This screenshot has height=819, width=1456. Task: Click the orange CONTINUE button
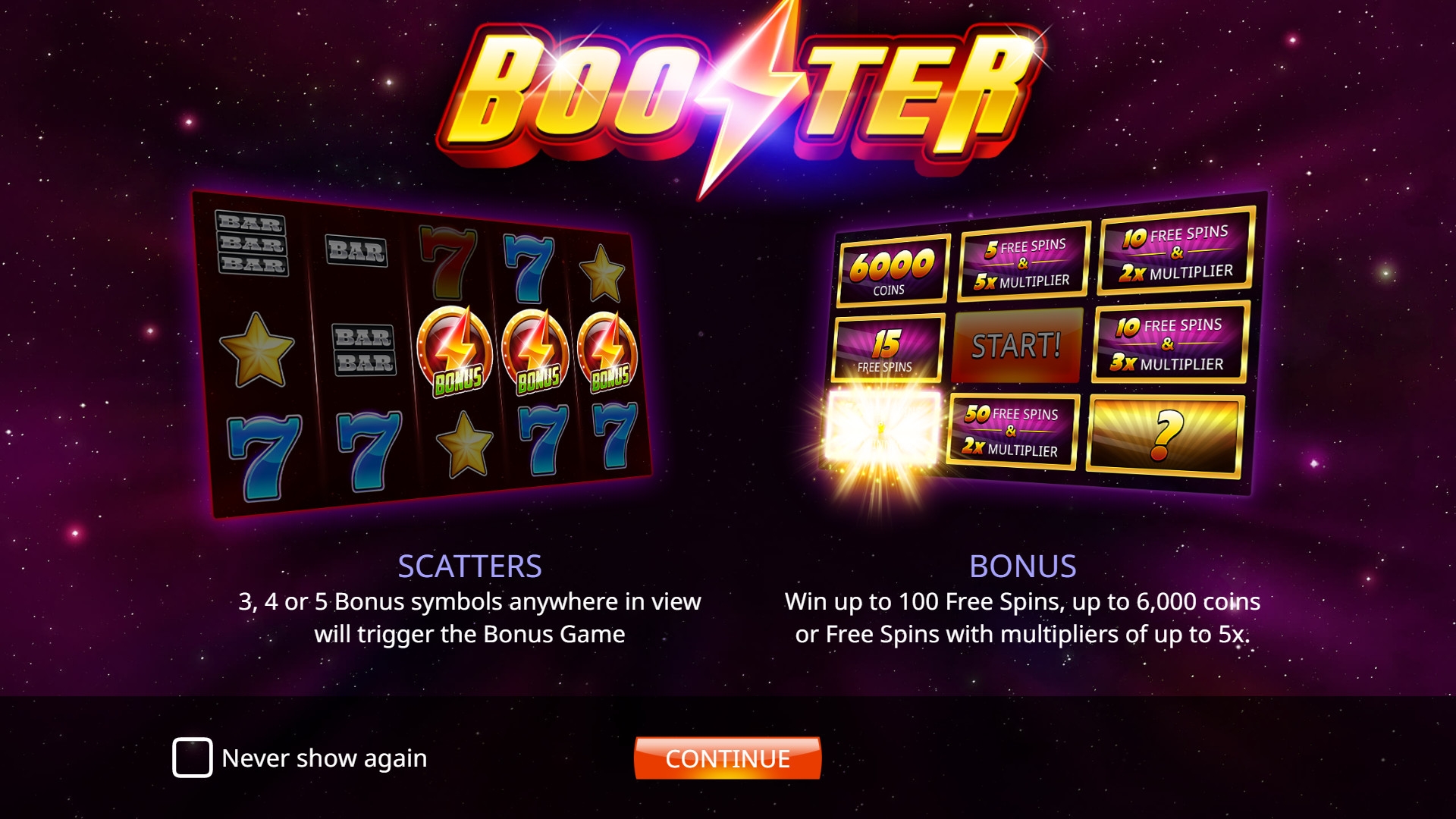click(727, 758)
